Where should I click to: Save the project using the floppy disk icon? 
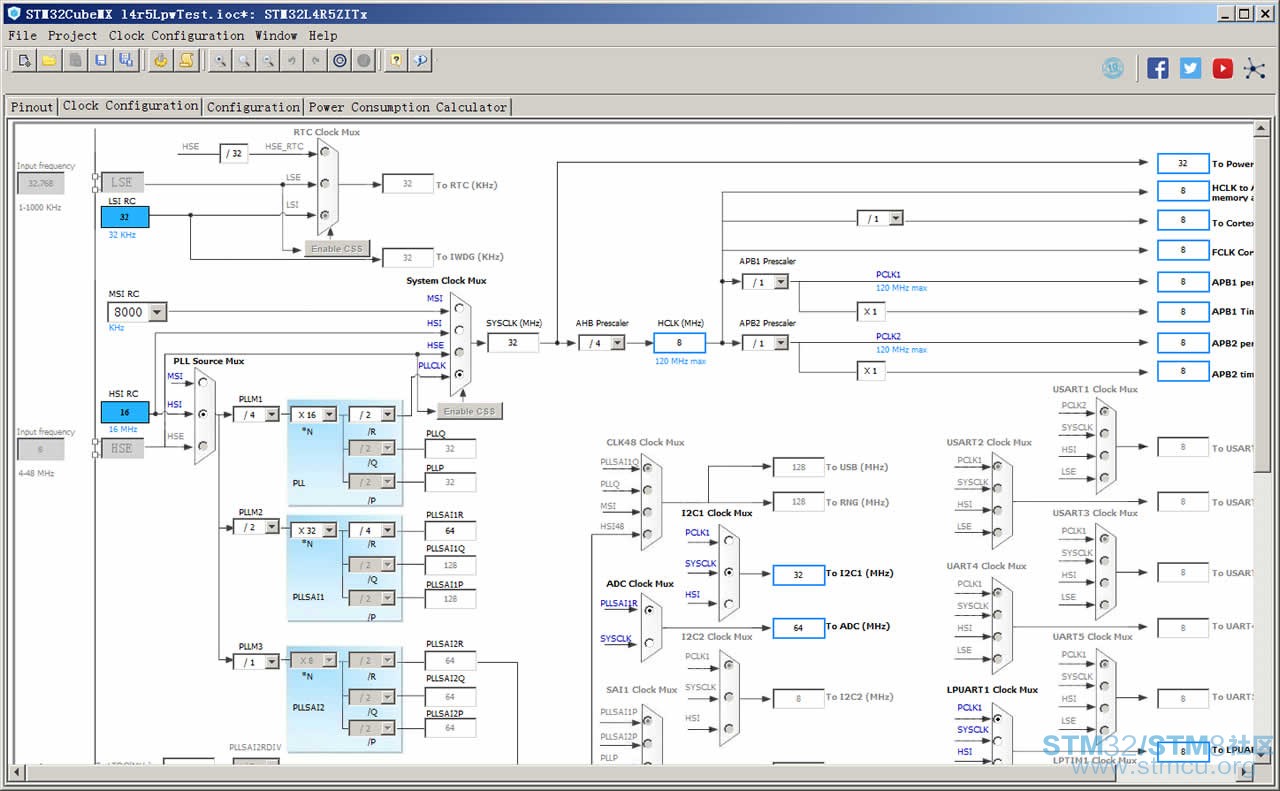click(101, 61)
